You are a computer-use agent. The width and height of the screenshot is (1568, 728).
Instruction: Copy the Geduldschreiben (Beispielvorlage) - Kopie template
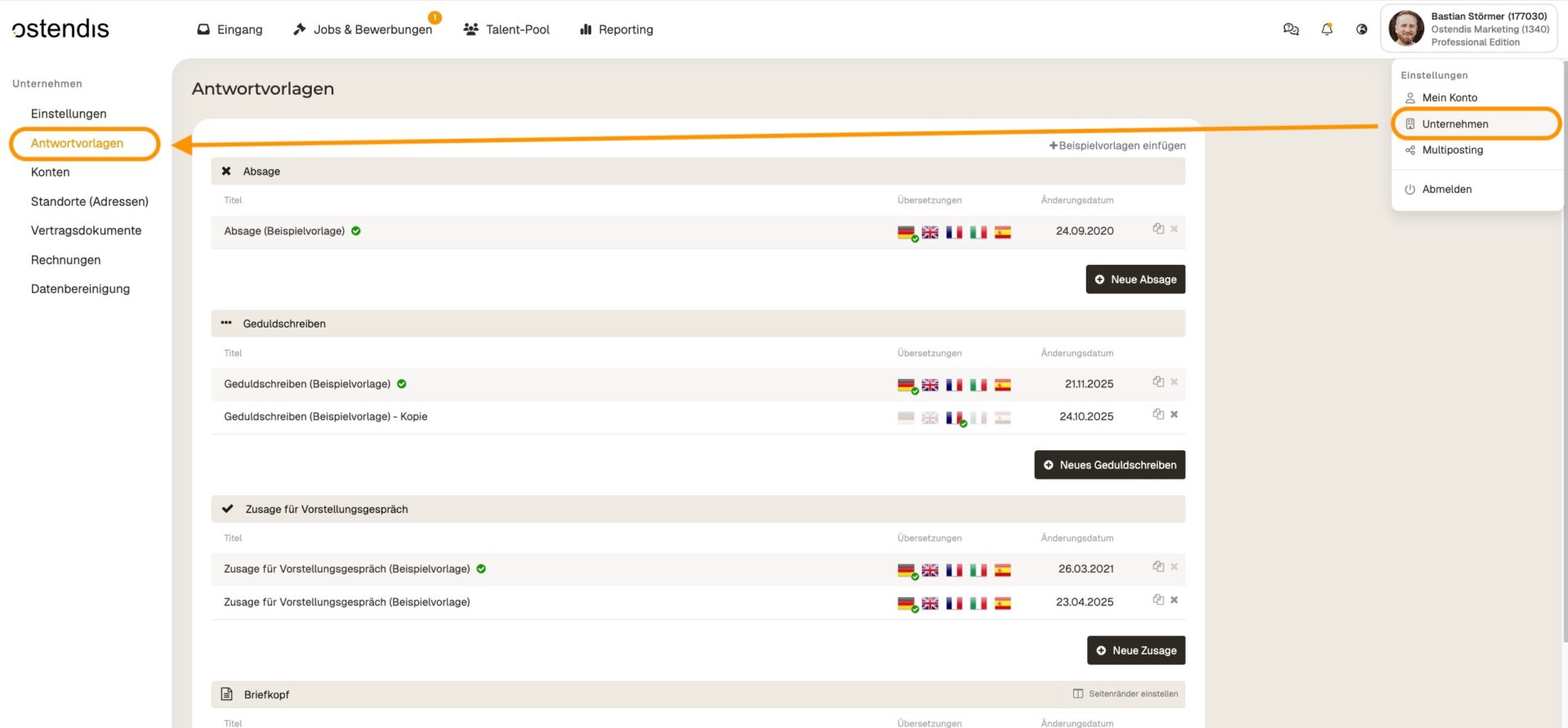(1158, 414)
